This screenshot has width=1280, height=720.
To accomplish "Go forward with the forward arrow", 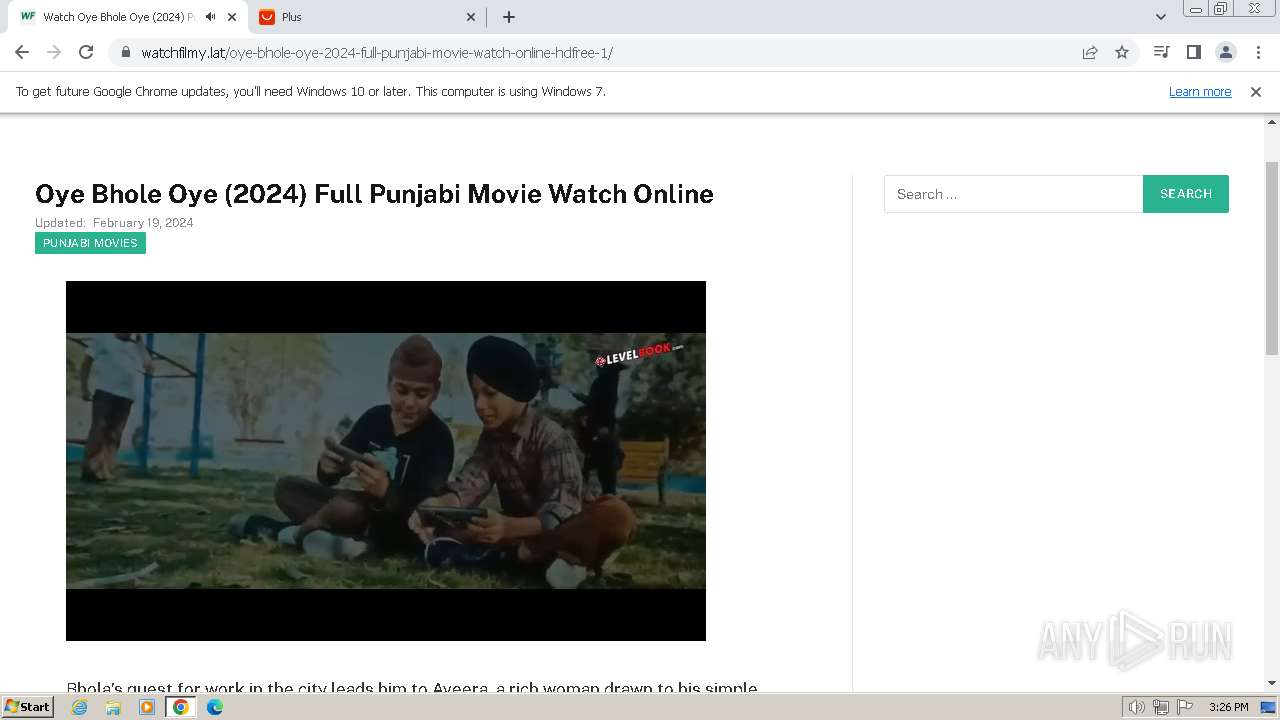I will tap(54, 52).
